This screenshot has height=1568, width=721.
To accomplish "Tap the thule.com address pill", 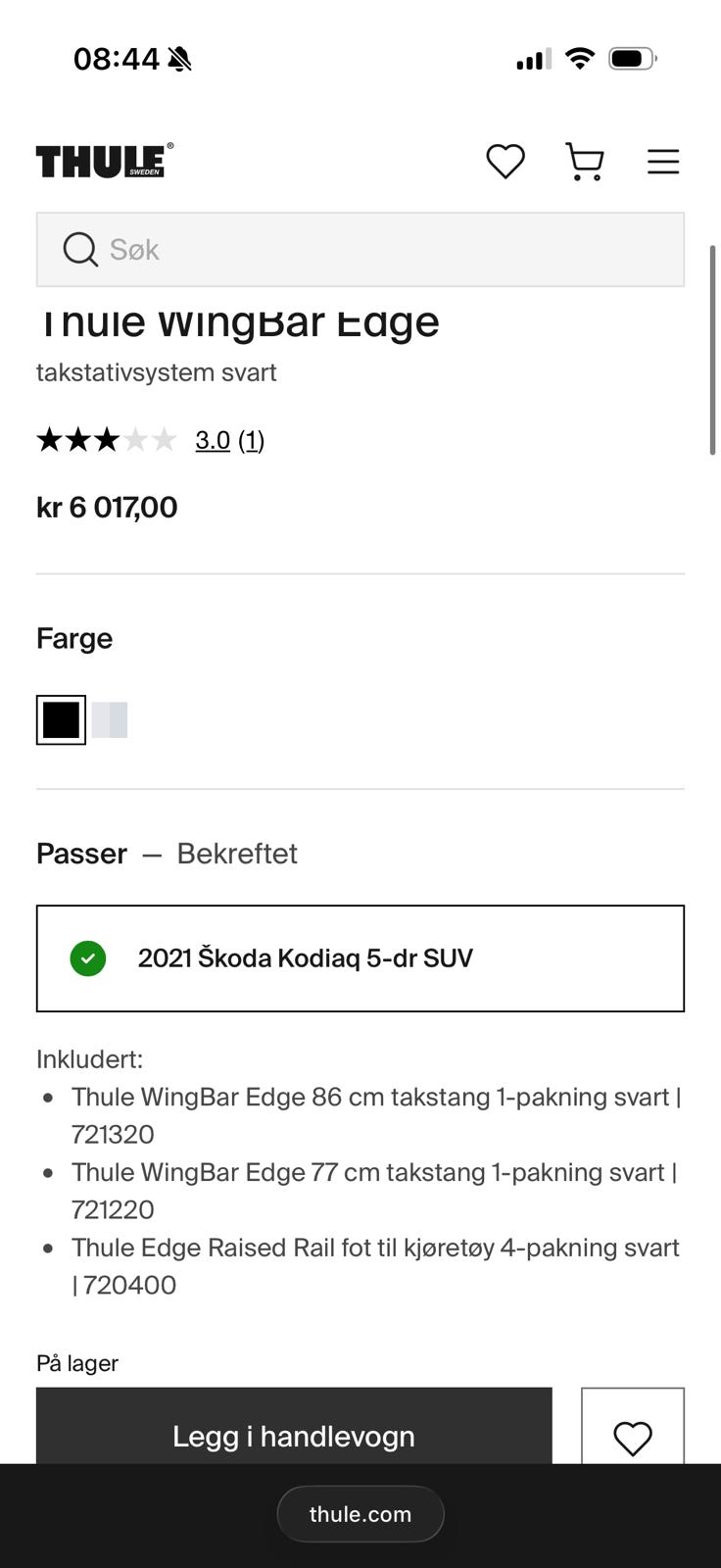I will point(360,1514).
